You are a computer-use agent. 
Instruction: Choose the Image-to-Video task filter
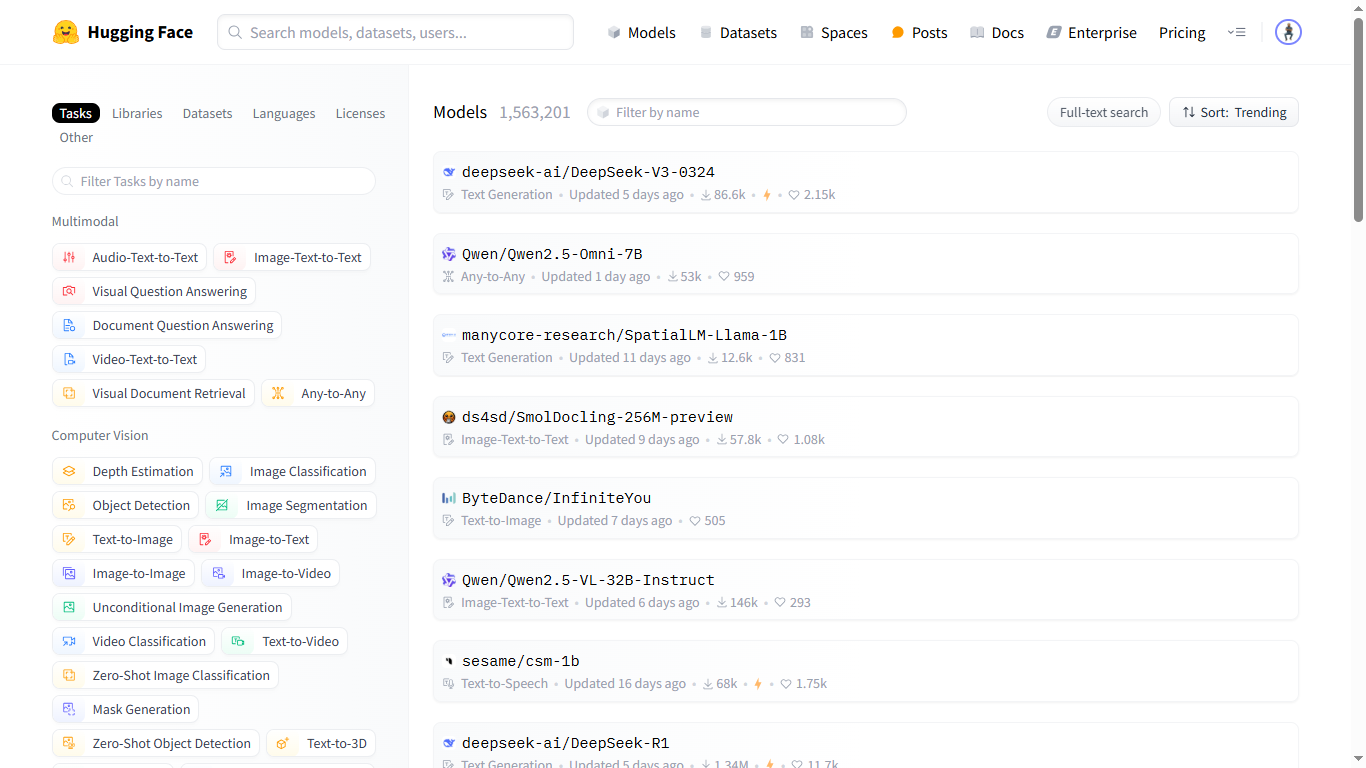270,573
